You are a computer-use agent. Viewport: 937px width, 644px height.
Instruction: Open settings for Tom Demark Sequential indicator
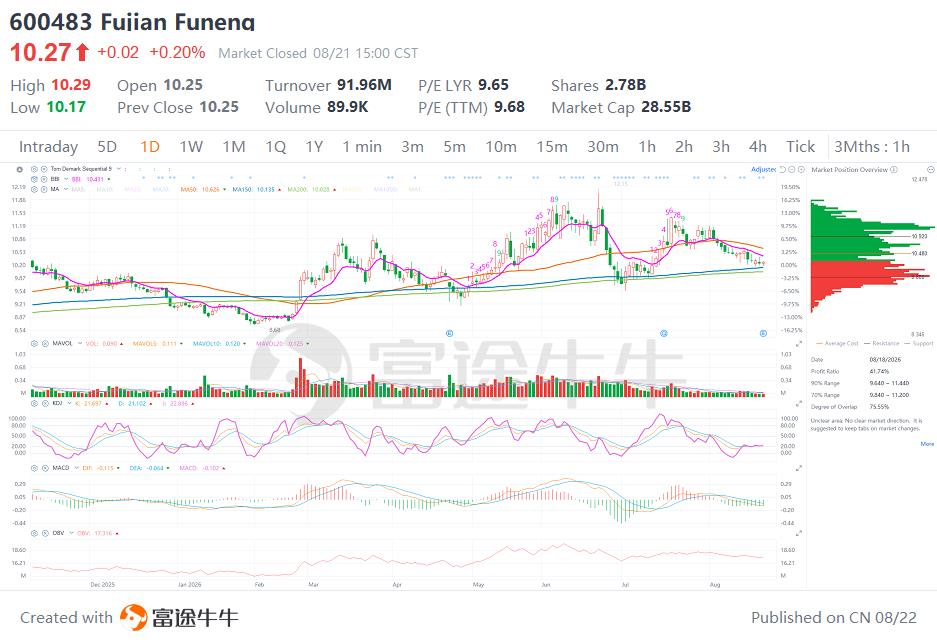click(x=34, y=169)
